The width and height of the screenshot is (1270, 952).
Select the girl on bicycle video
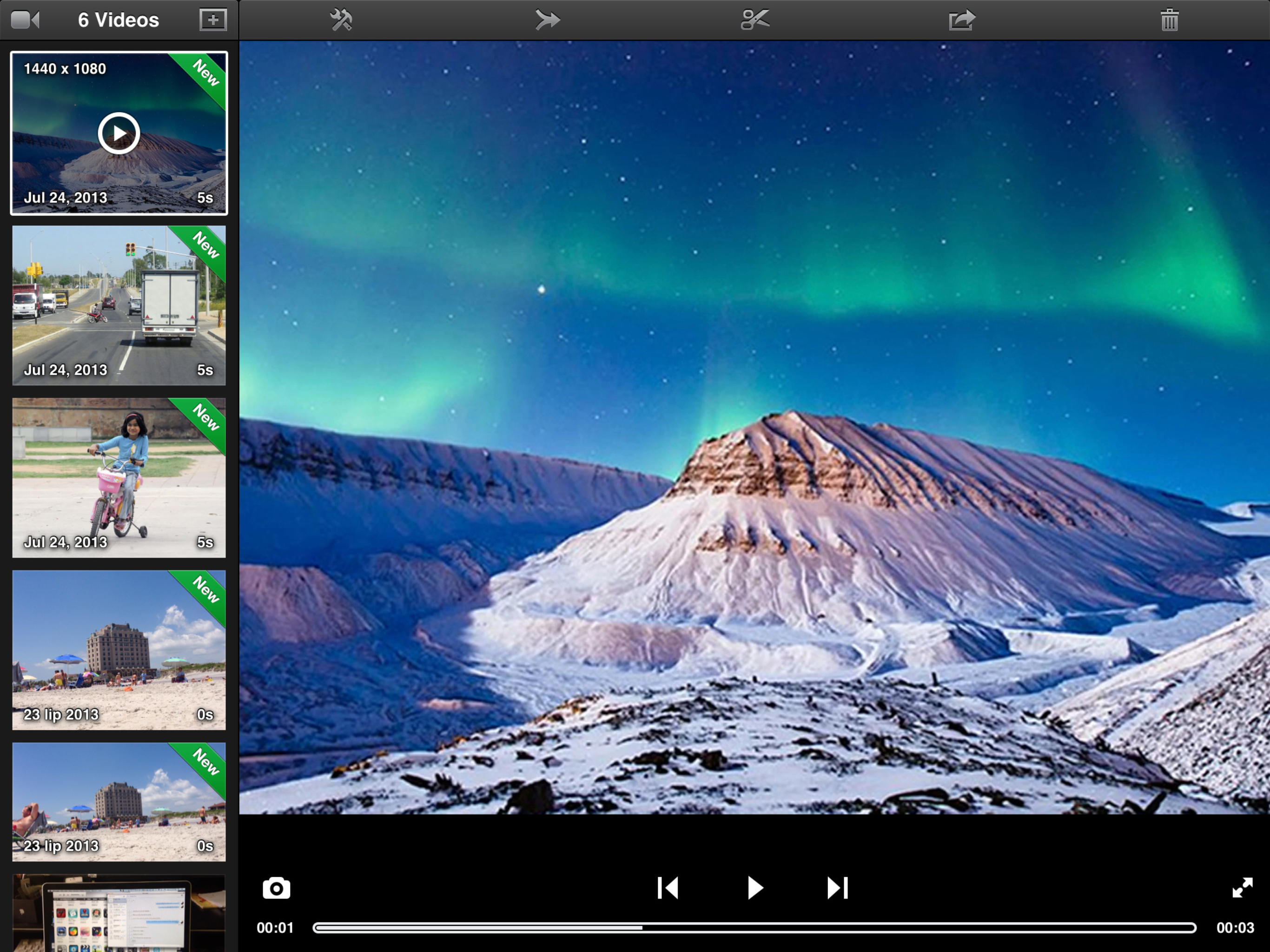(119, 477)
